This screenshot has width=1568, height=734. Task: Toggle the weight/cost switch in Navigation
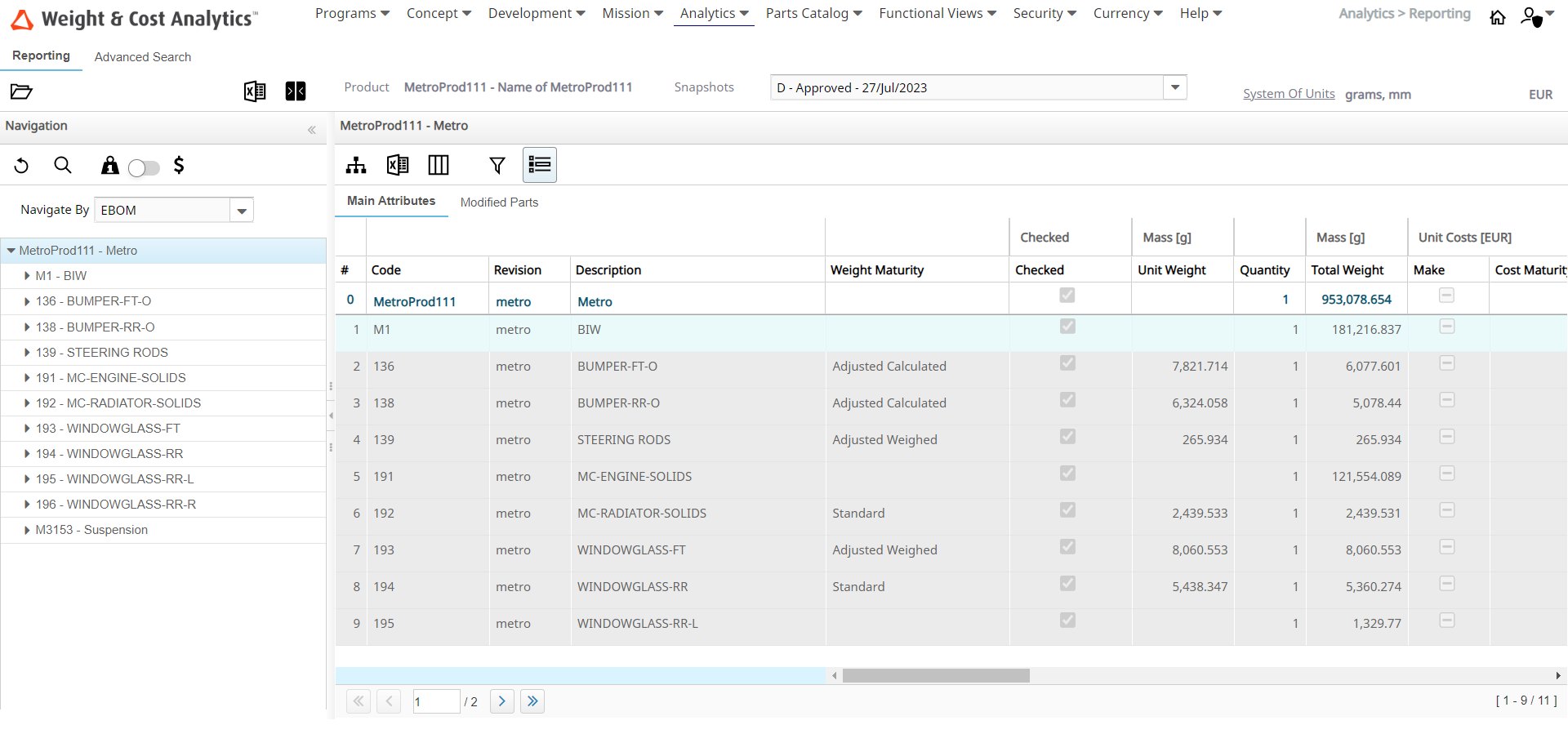144,168
